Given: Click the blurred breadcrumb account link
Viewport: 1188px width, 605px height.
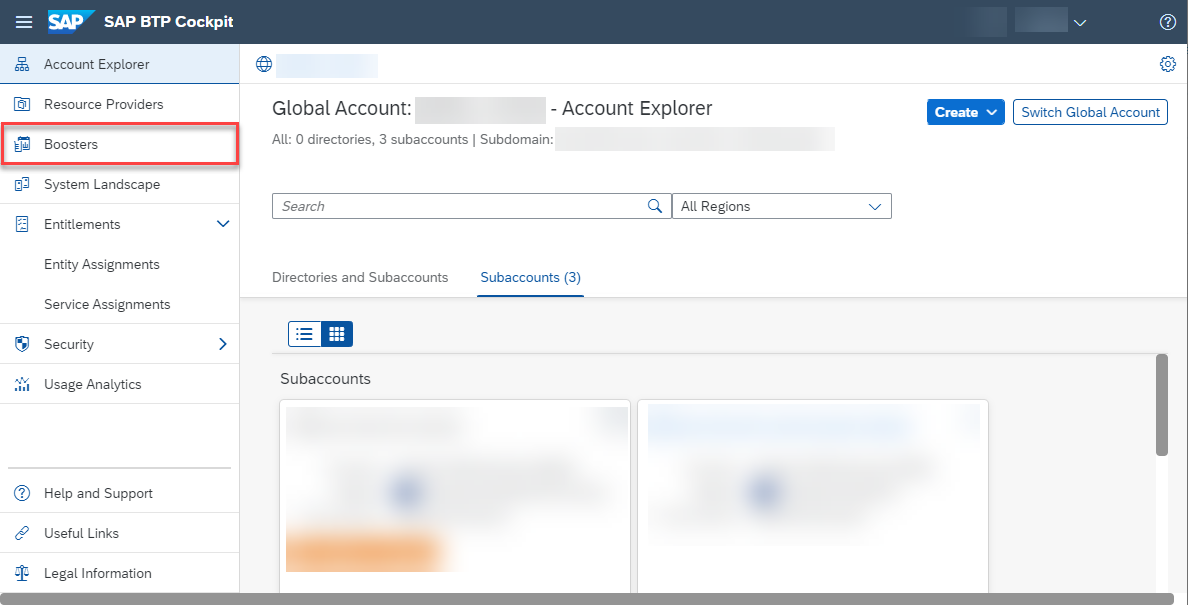Looking at the screenshot, I should pos(327,65).
